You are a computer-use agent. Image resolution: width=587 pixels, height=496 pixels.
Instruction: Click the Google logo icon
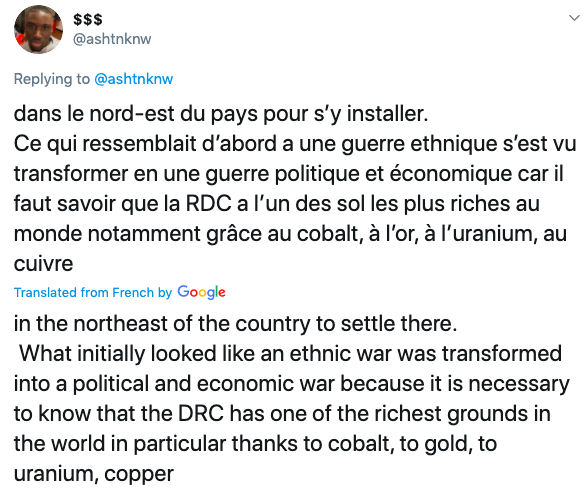[x=201, y=292]
